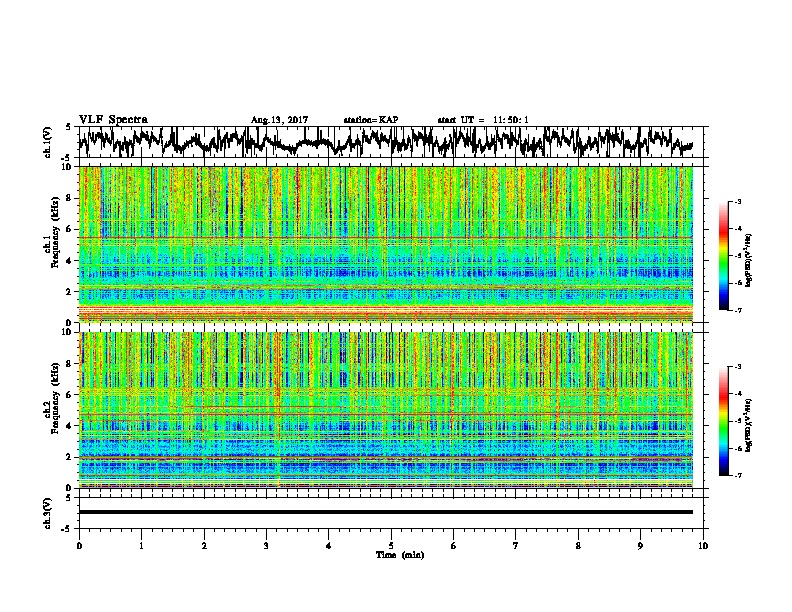Click the "station=KAP" header text
Viewport: 792px width, 612px height.
[371, 120]
